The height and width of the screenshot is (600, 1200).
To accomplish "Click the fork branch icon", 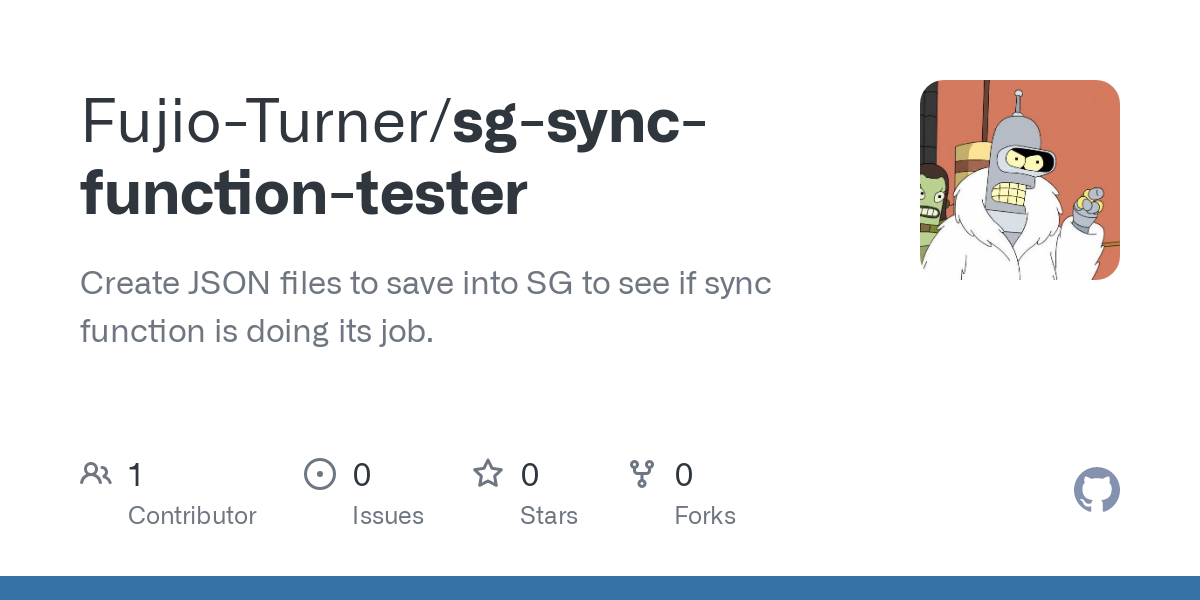I will click(642, 473).
